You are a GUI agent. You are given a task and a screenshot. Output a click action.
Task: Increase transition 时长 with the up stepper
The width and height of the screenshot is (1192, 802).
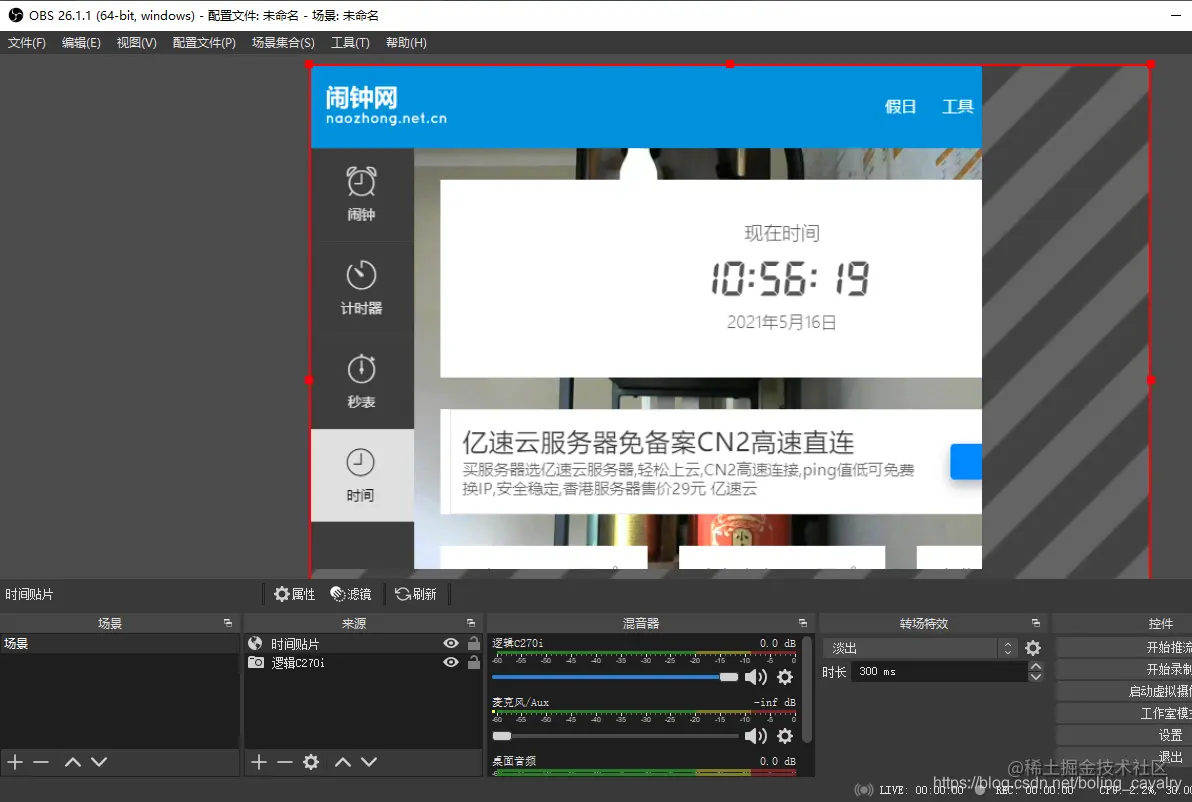click(x=1034, y=666)
